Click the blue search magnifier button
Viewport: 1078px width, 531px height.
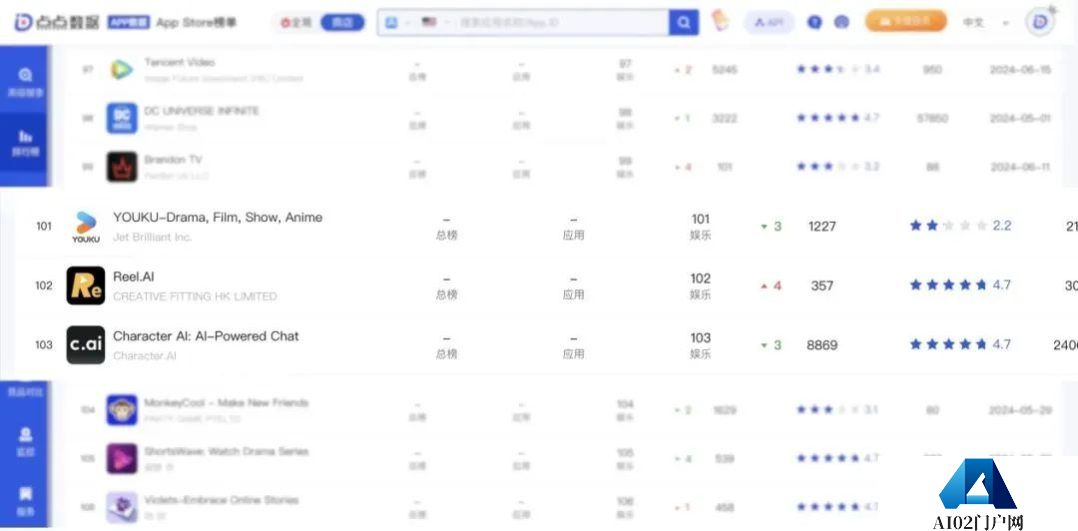pos(683,23)
